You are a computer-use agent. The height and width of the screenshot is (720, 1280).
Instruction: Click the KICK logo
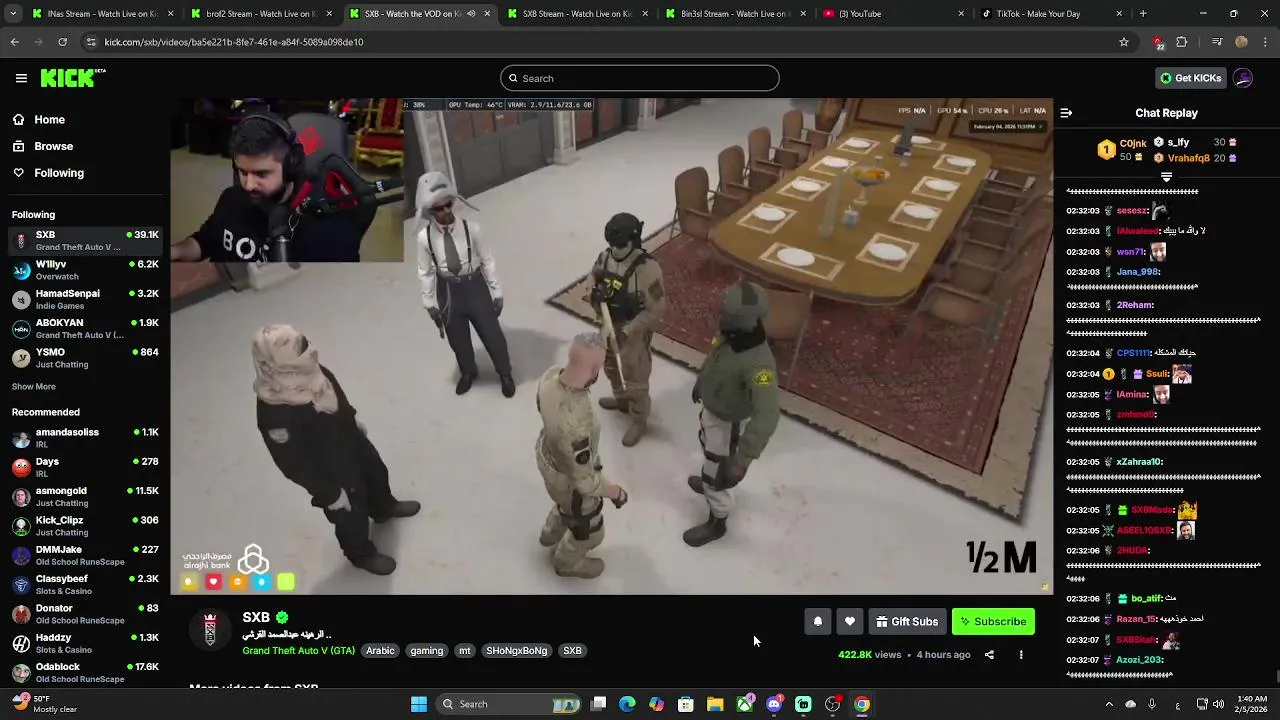point(73,78)
